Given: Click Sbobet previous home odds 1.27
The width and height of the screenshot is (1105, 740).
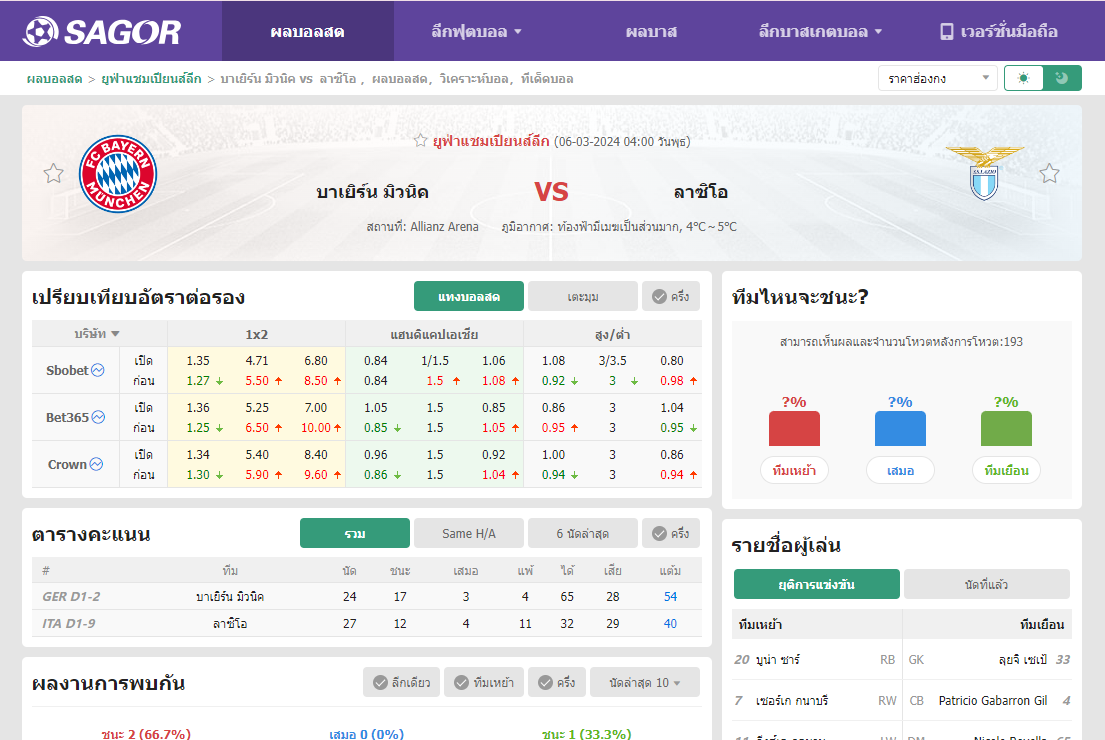Looking at the screenshot, I should (x=198, y=381).
